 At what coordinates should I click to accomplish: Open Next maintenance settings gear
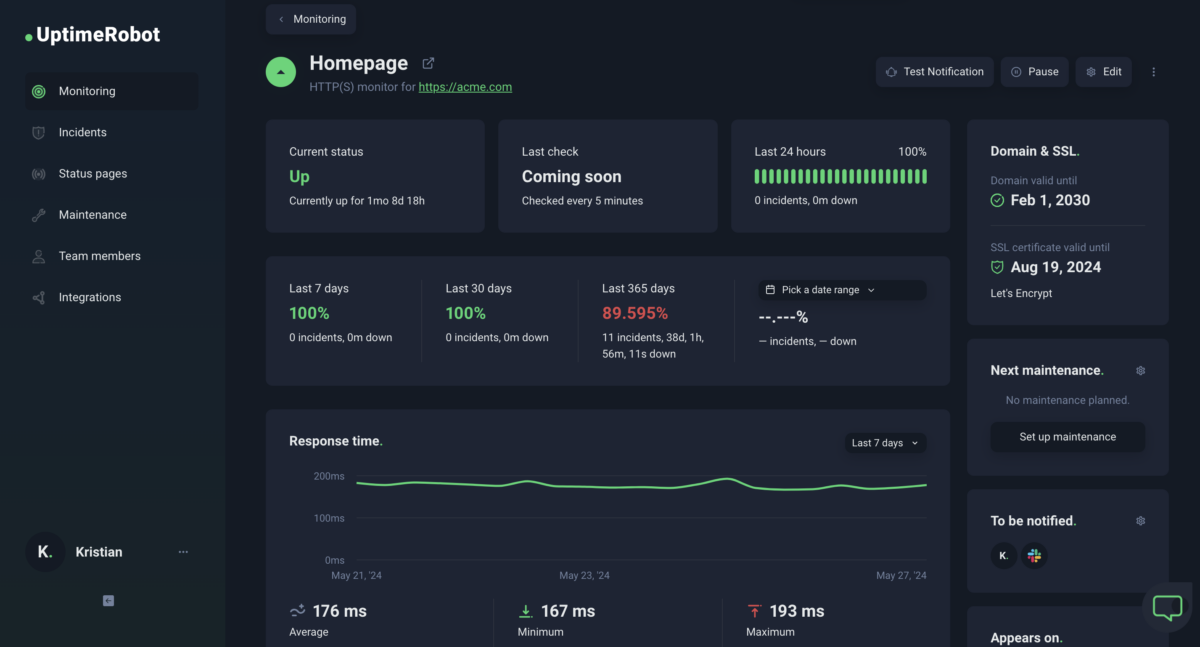1140,370
